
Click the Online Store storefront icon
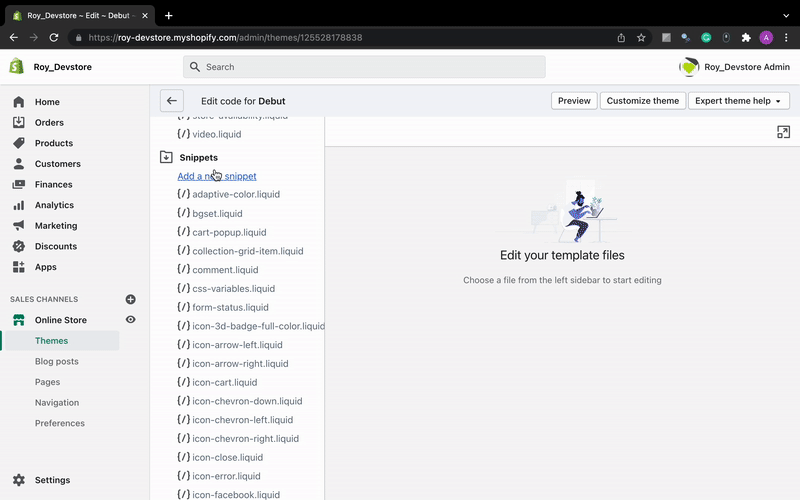(x=19, y=320)
